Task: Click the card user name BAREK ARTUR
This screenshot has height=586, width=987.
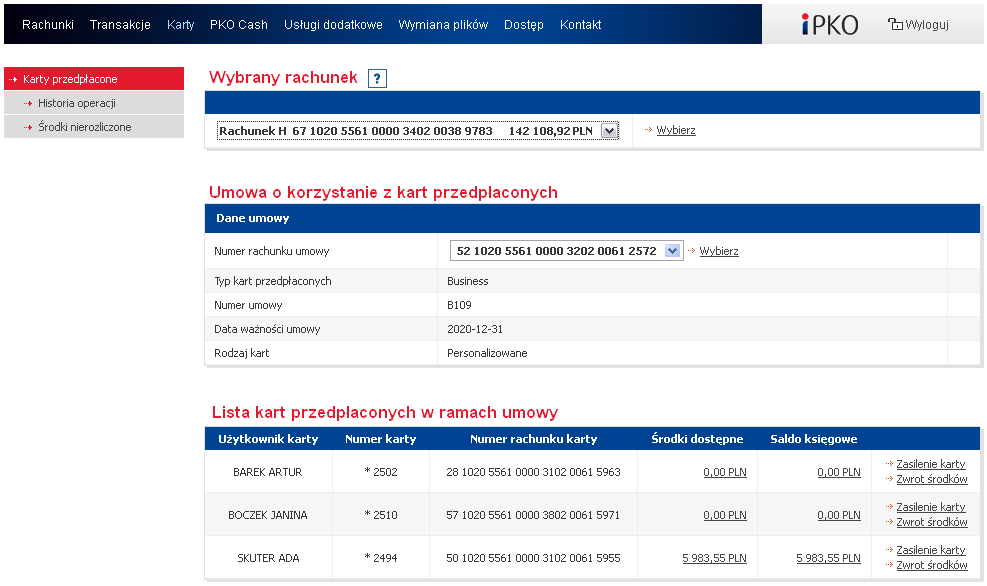Action: 268,472
